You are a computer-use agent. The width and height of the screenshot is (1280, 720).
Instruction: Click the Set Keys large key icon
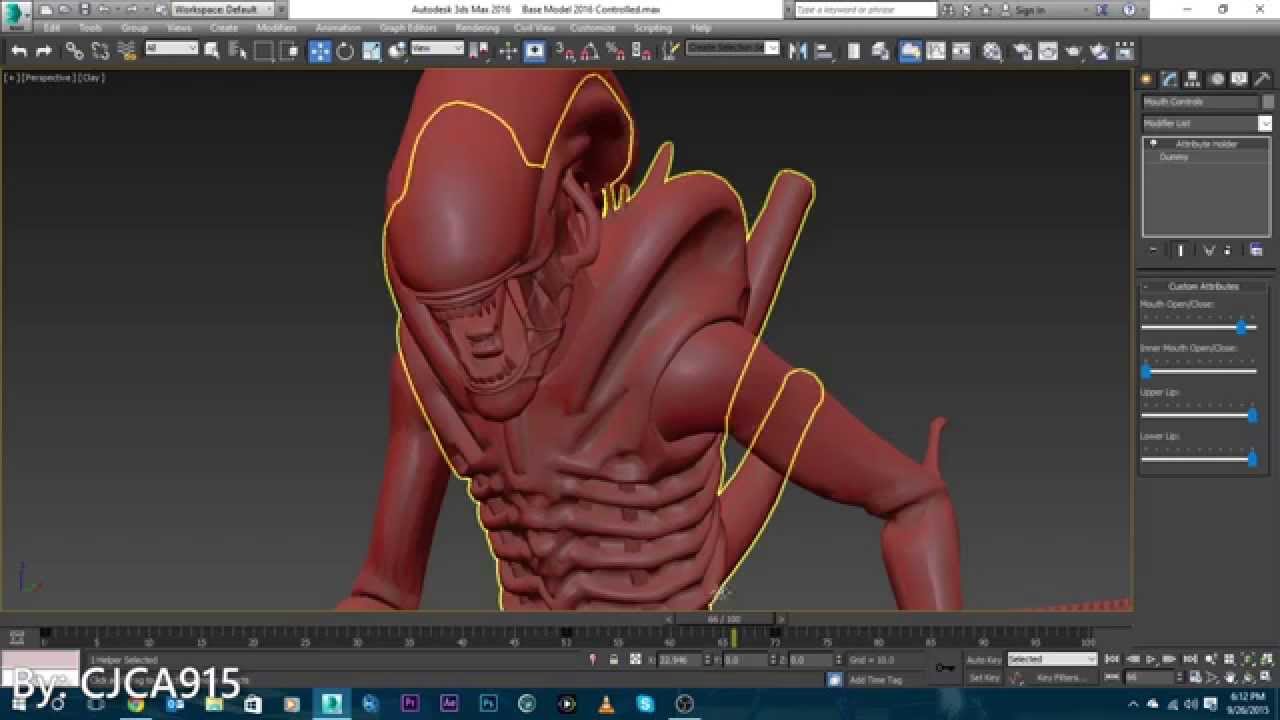[x=944, y=668]
